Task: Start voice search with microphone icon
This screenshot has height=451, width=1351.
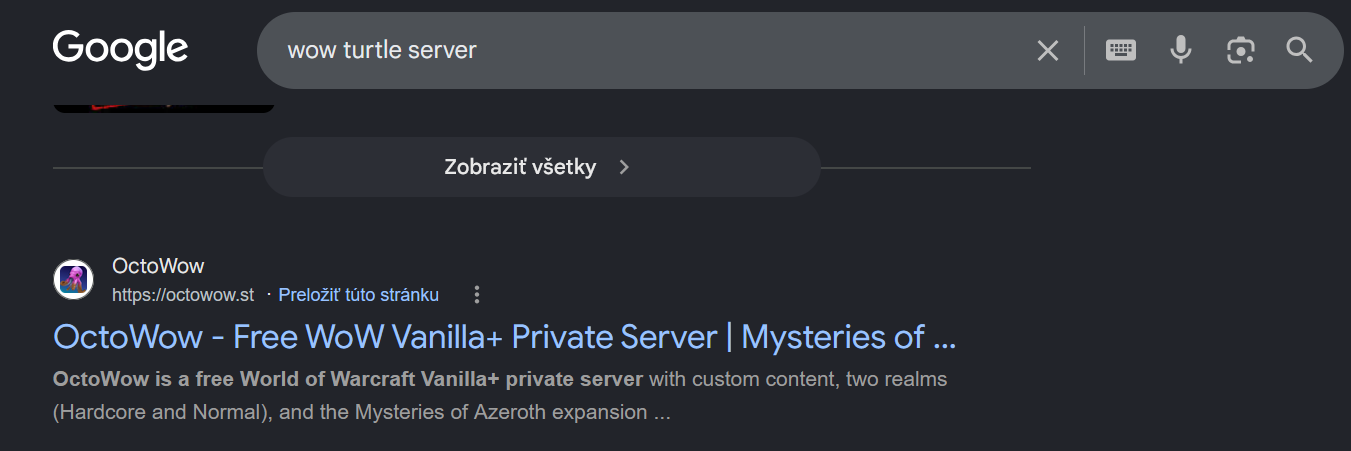Action: pyautogui.click(x=1181, y=50)
